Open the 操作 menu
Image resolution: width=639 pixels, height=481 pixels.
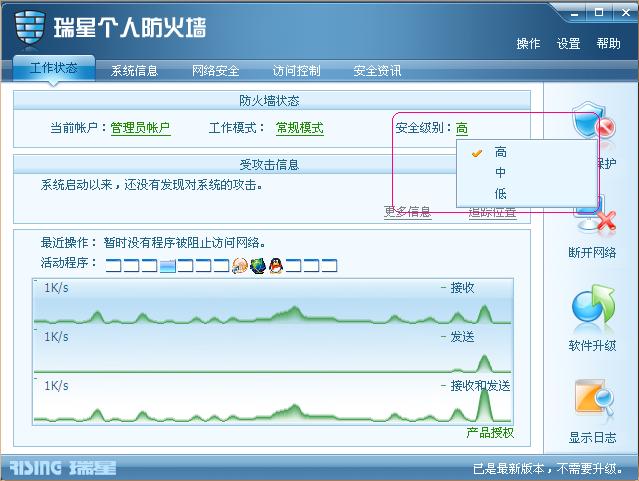click(x=528, y=43)
